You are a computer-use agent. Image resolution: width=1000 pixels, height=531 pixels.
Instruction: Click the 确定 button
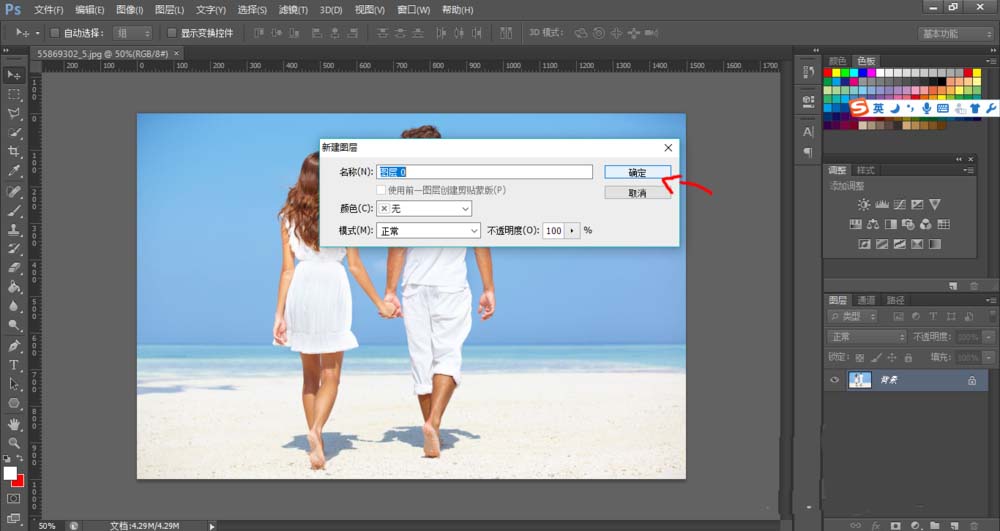[x=637, y=172]
